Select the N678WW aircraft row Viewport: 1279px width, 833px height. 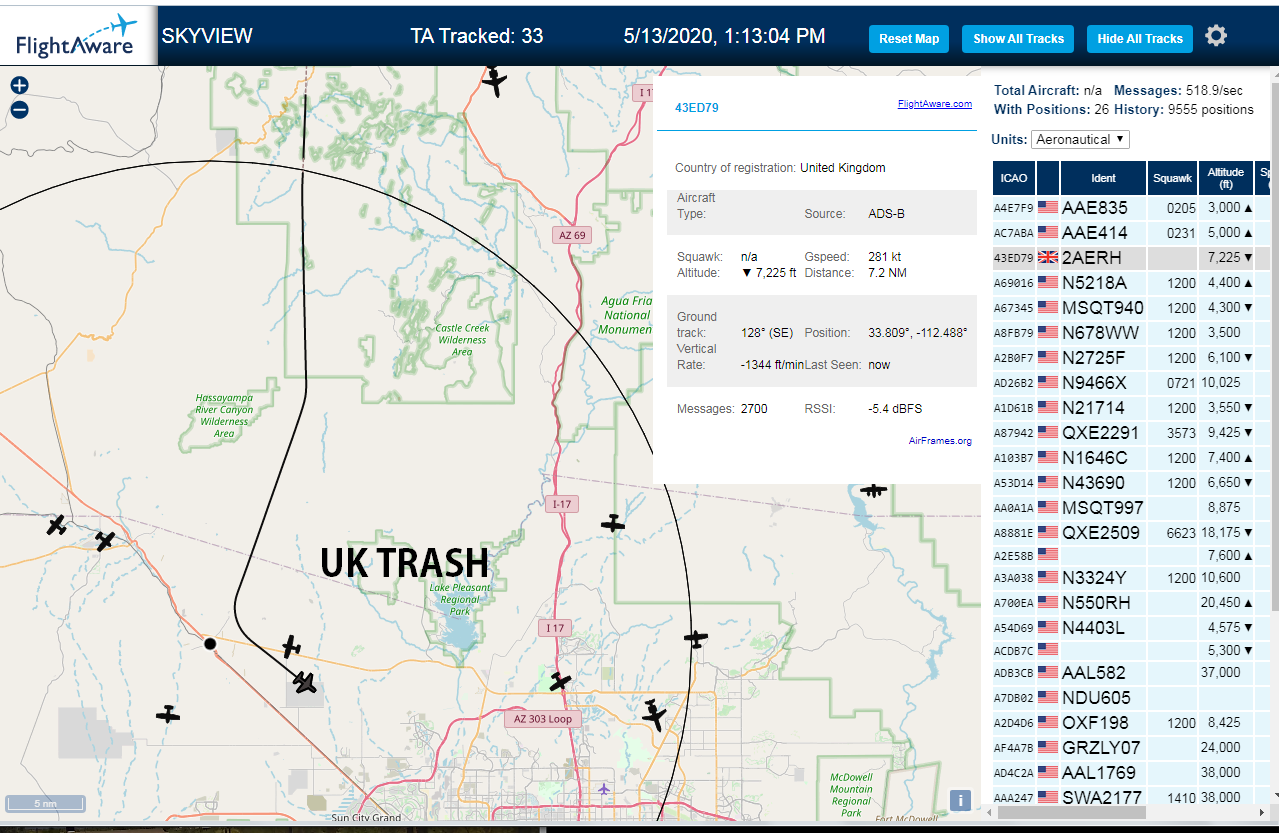click(x=1131, y=333)
